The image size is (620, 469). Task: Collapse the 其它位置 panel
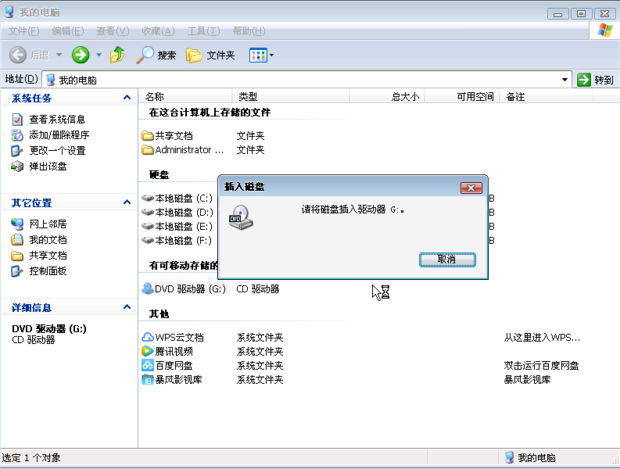(x=127, y=202)
